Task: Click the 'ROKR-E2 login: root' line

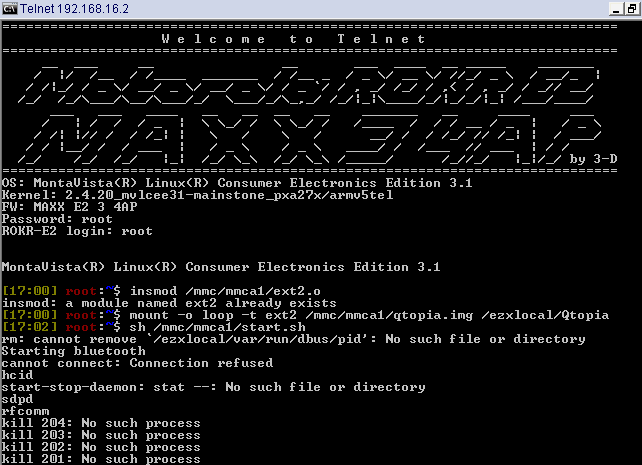Action: 77,231
